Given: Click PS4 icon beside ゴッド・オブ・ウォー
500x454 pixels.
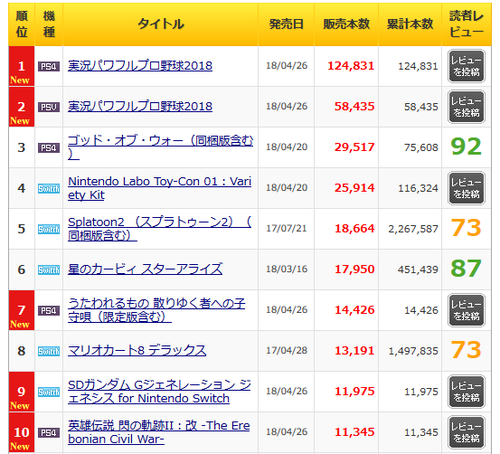Looking at the screenshot, I should click(x=49, y=148).
